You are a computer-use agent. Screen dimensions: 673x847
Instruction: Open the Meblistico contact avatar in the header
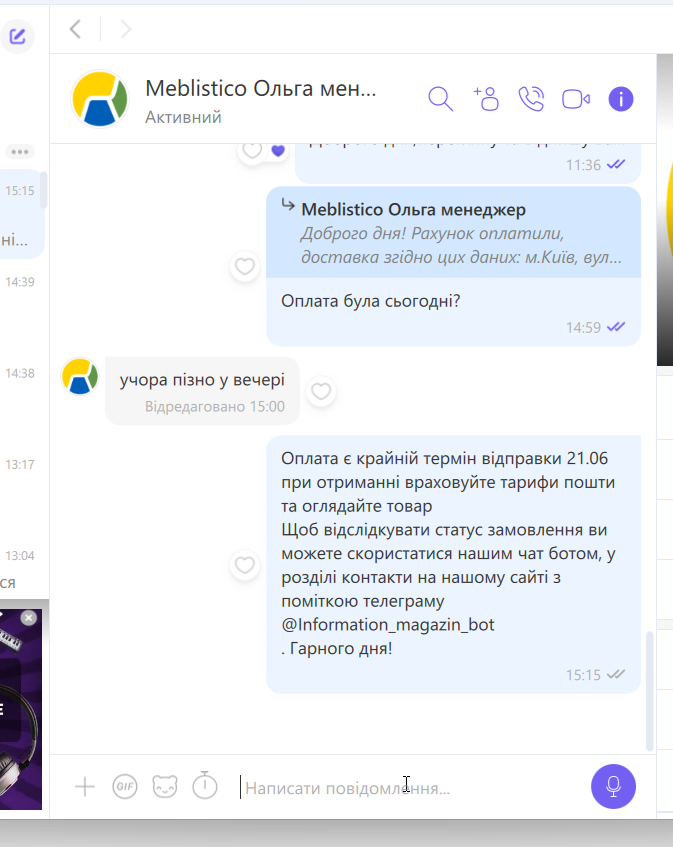click(100, 99)
